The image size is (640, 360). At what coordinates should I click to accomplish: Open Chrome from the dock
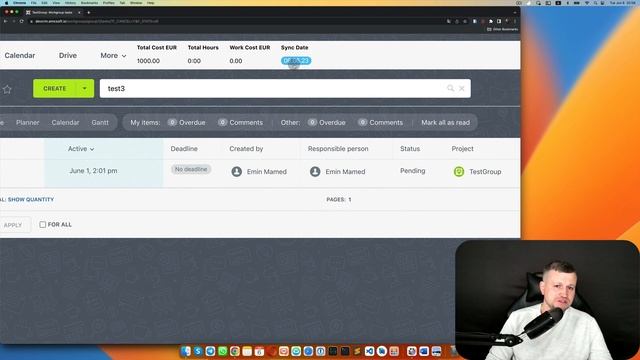point(235,351)
